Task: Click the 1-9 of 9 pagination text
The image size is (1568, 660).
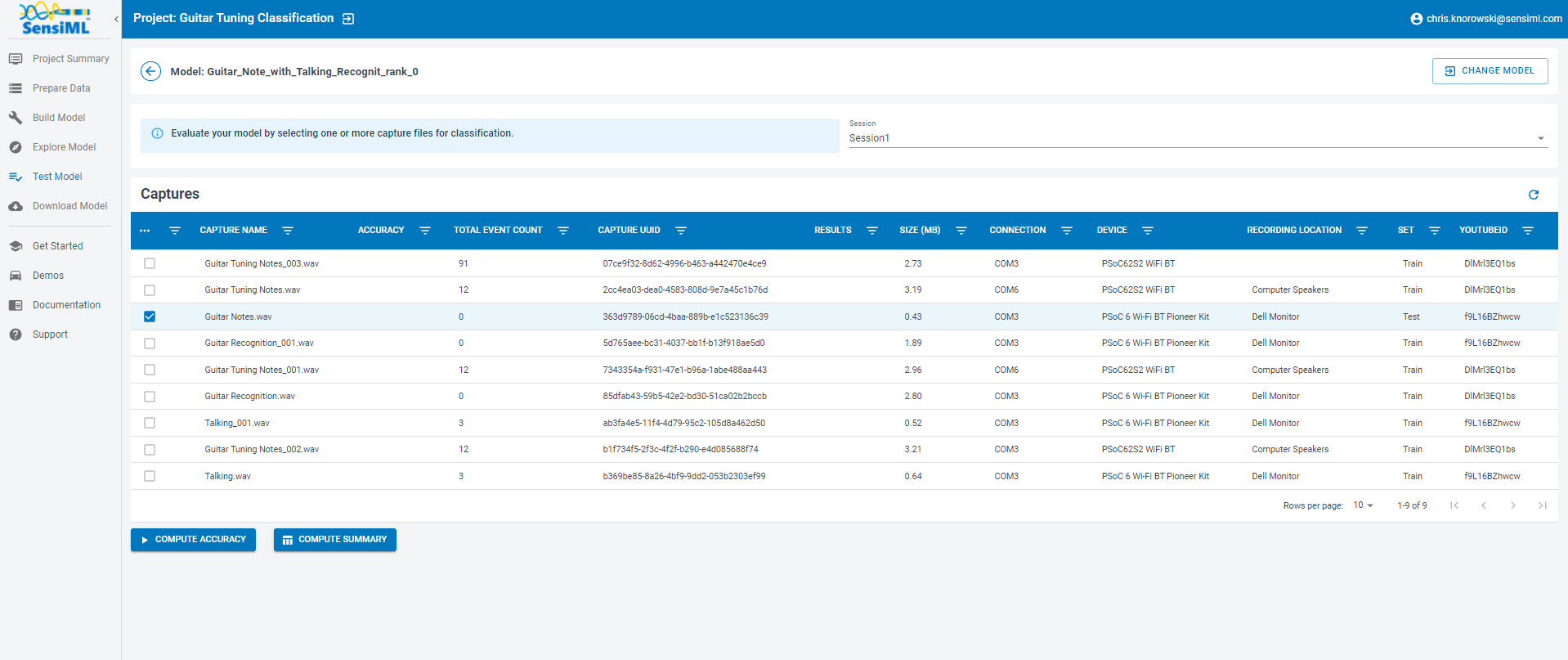Action: [1412, 505]
